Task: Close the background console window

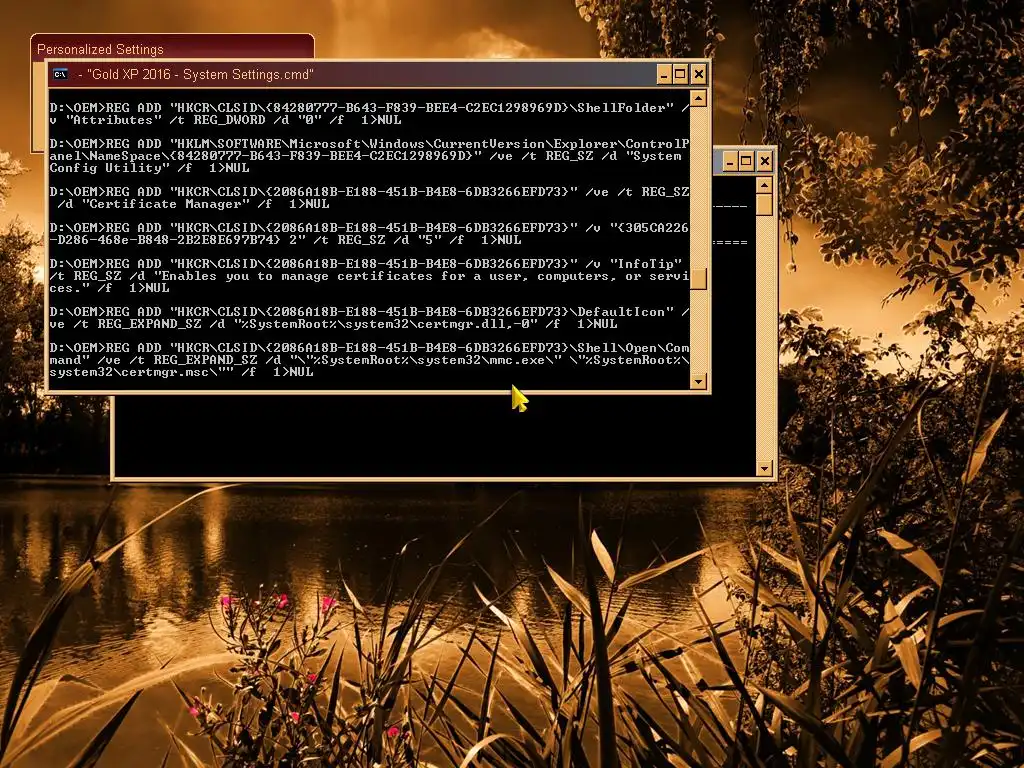Action: coord(764,161)
